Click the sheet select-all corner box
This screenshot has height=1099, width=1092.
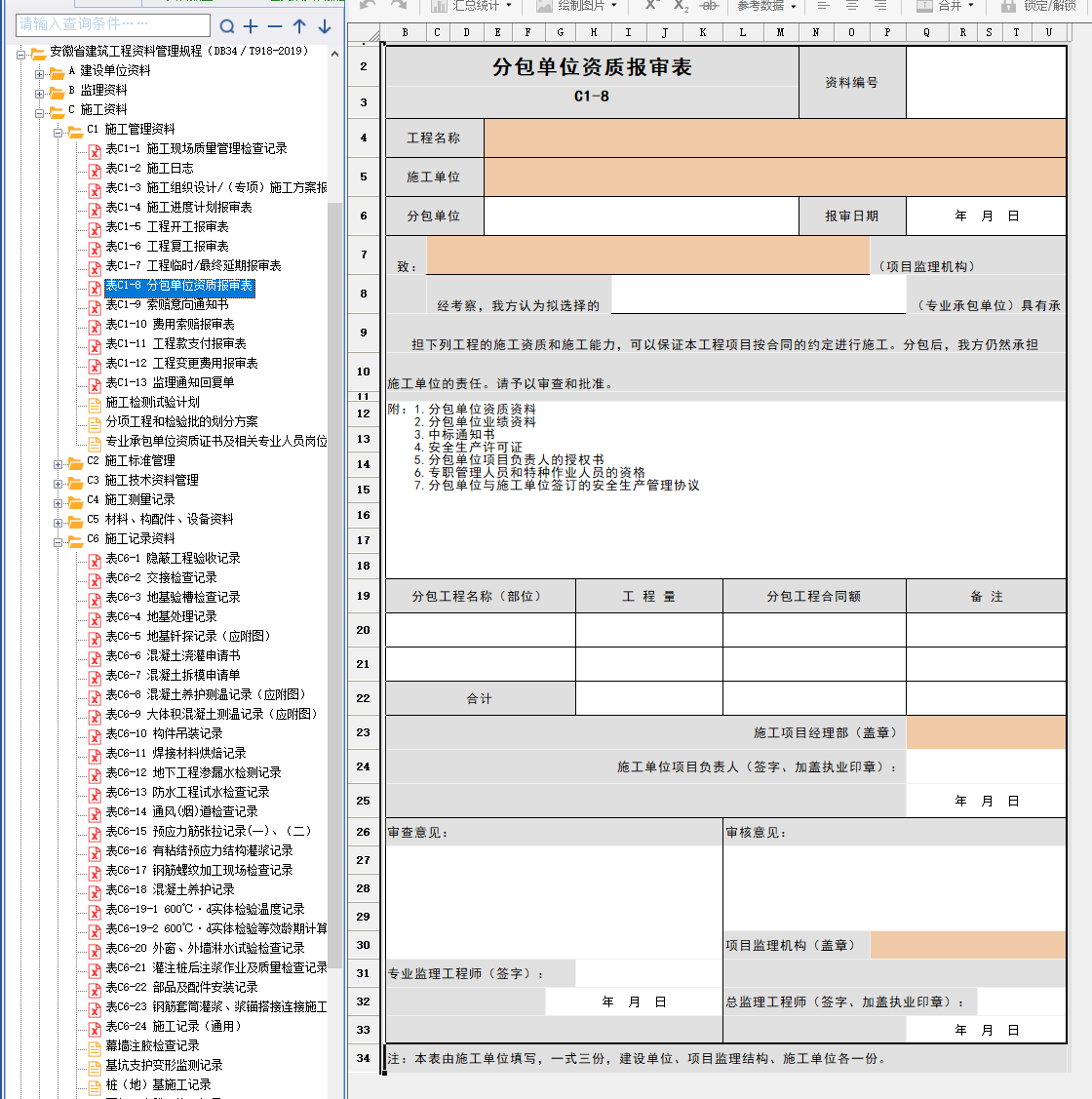pos(364,33)
